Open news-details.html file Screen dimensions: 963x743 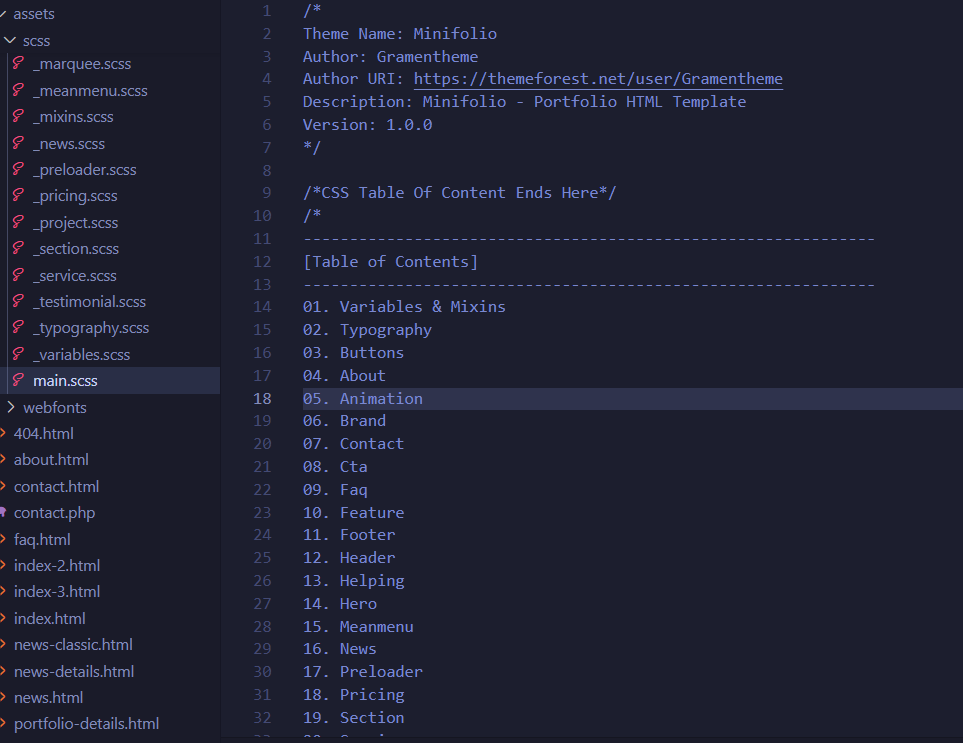click(74, 672)
